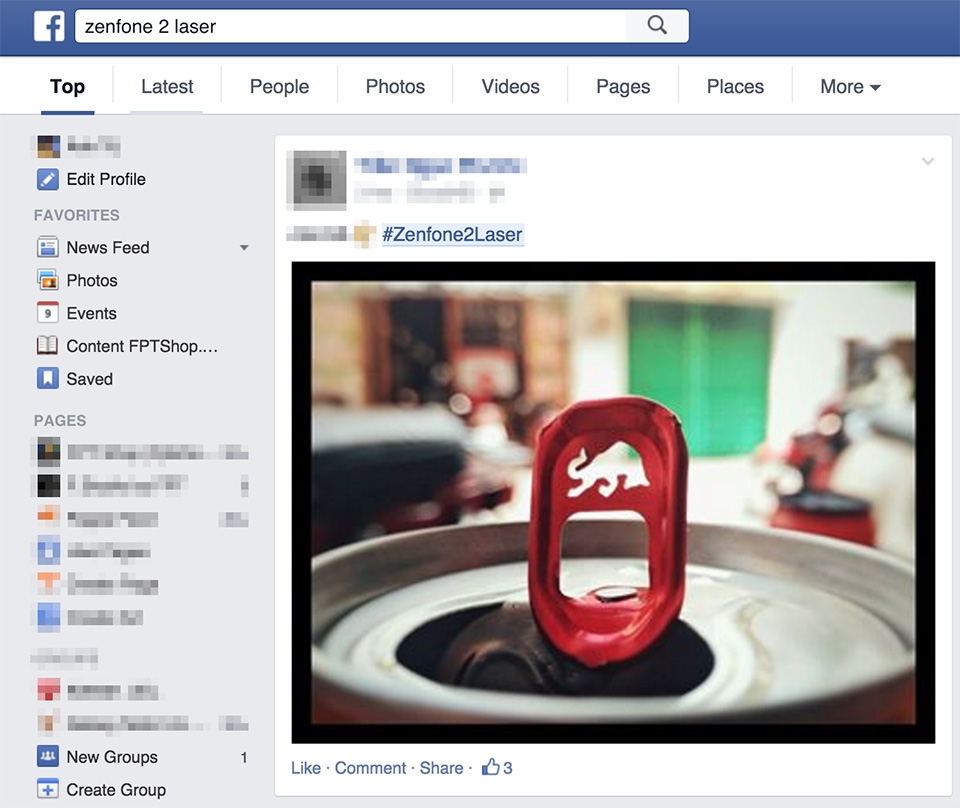Image resolution: width=960 pixels, height=808 pixels.
Task: Click the search magnifier icon
Action: coord(656,26)
